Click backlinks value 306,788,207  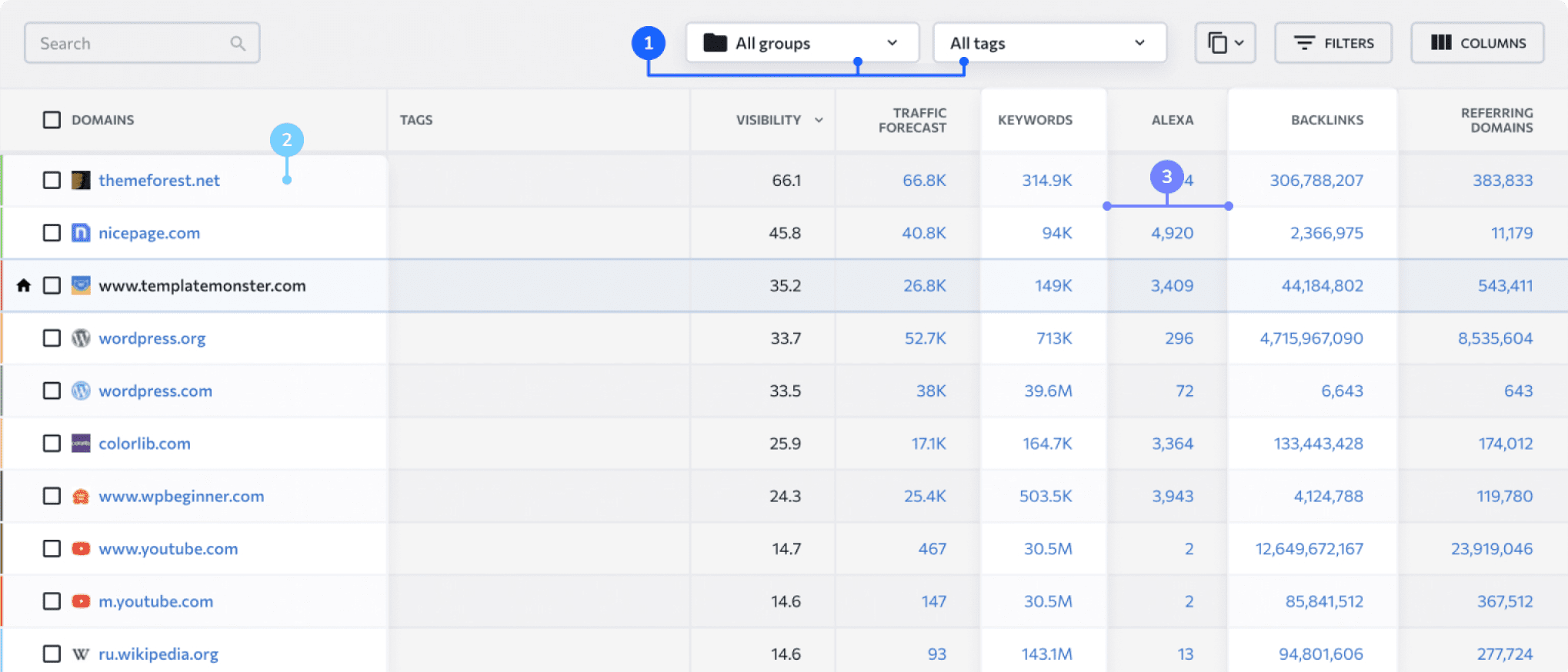click(x=1316, y=180)
